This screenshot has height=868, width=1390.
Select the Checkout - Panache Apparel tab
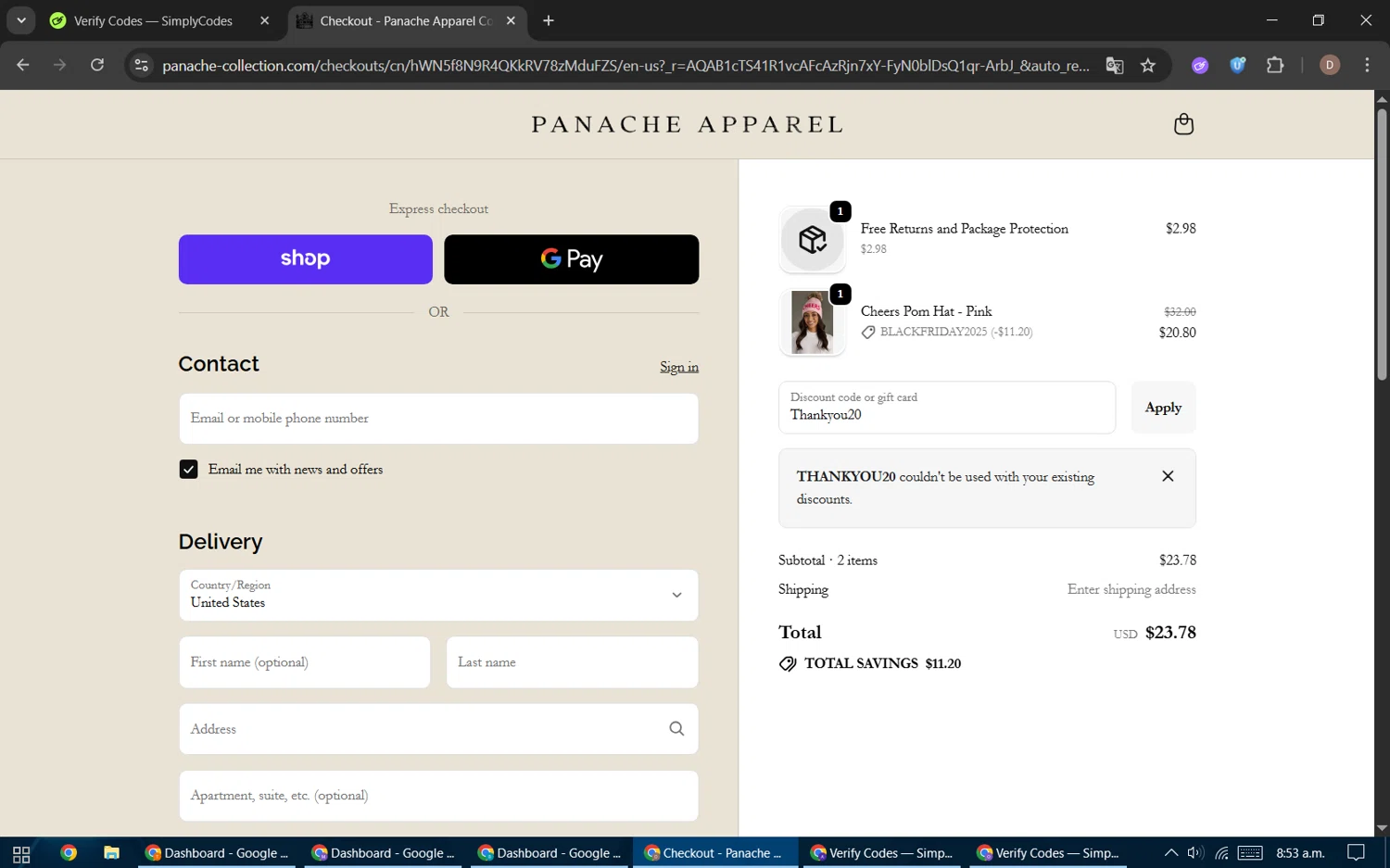[408, 20]
